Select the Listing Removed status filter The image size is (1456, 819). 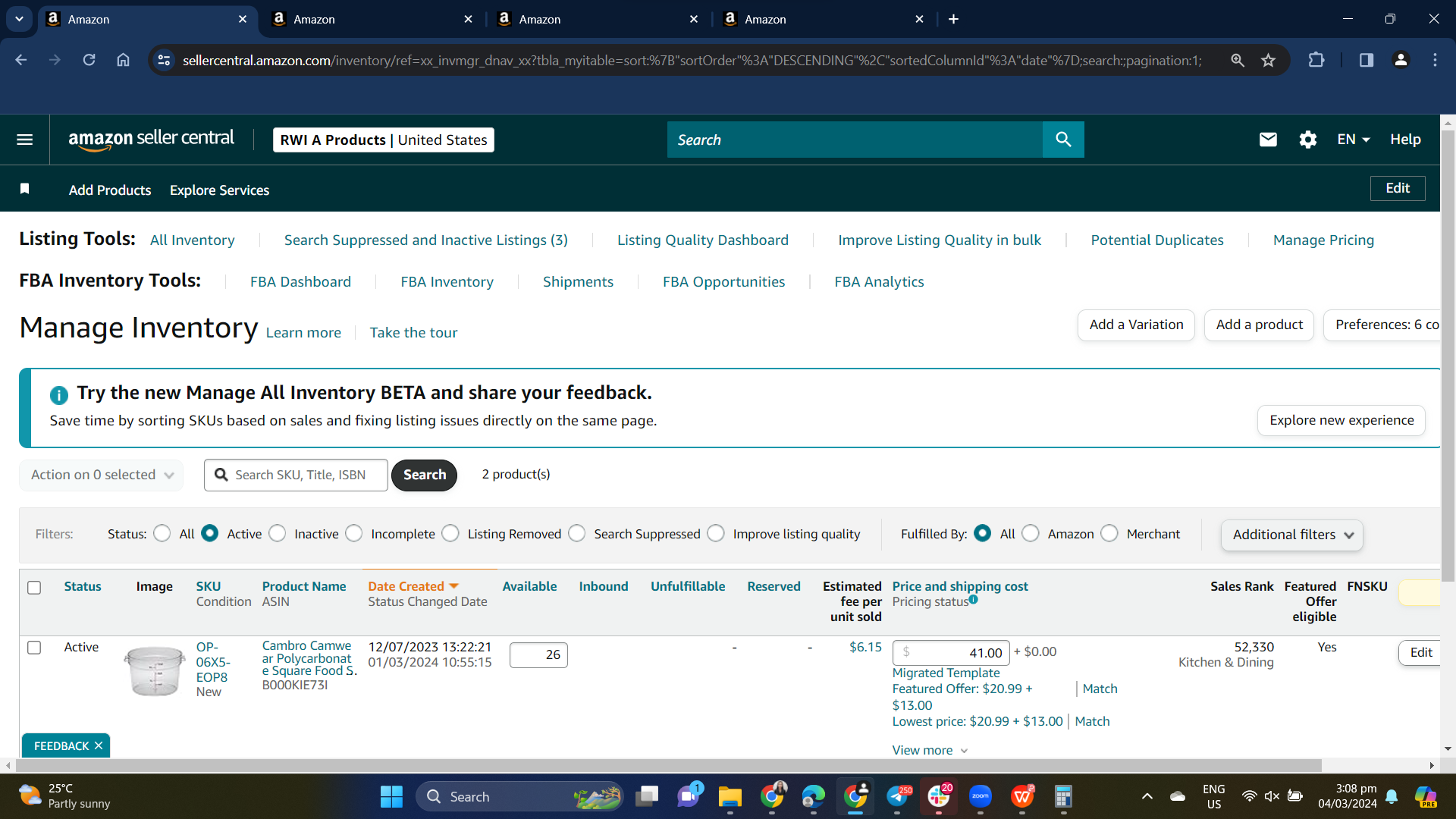[x=450, y=534]
